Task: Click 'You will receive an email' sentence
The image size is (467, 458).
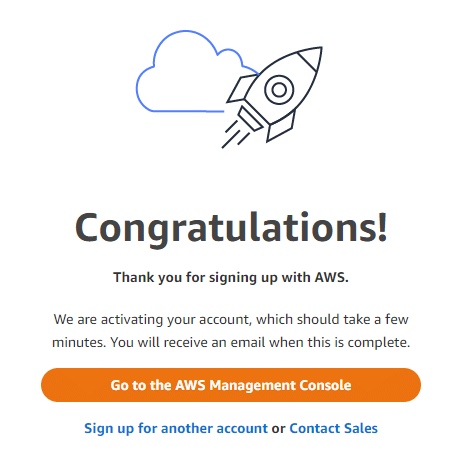Action: point(260,342)
